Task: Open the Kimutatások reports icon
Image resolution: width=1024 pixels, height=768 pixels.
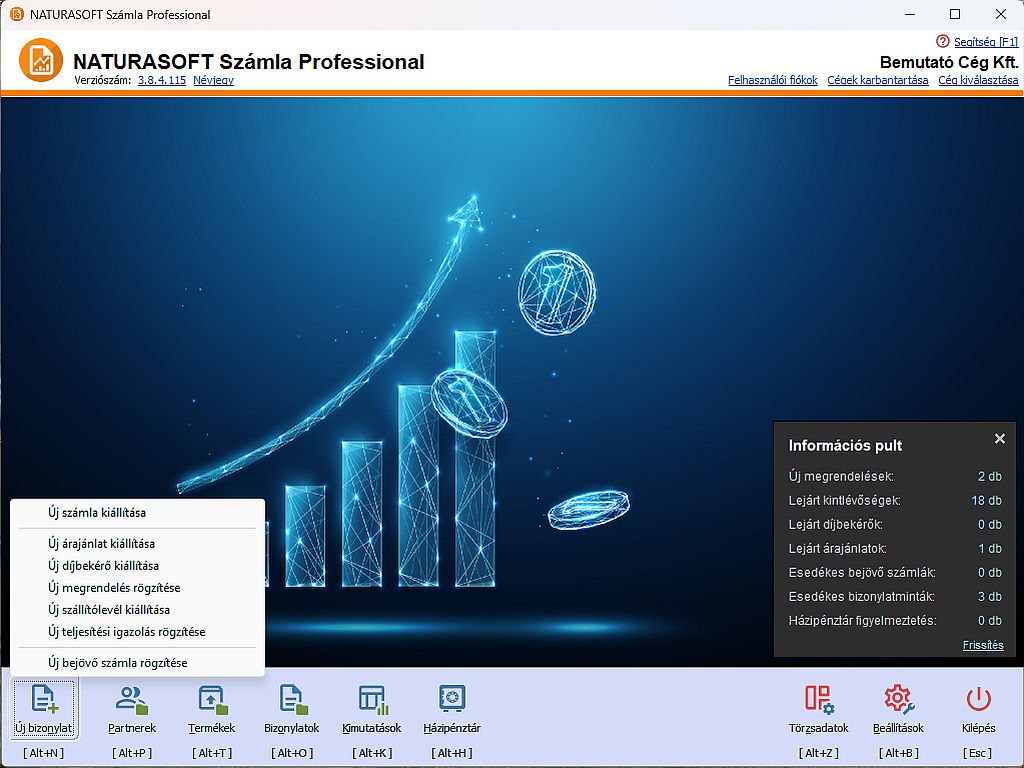Action: click(x=372, y=699)
